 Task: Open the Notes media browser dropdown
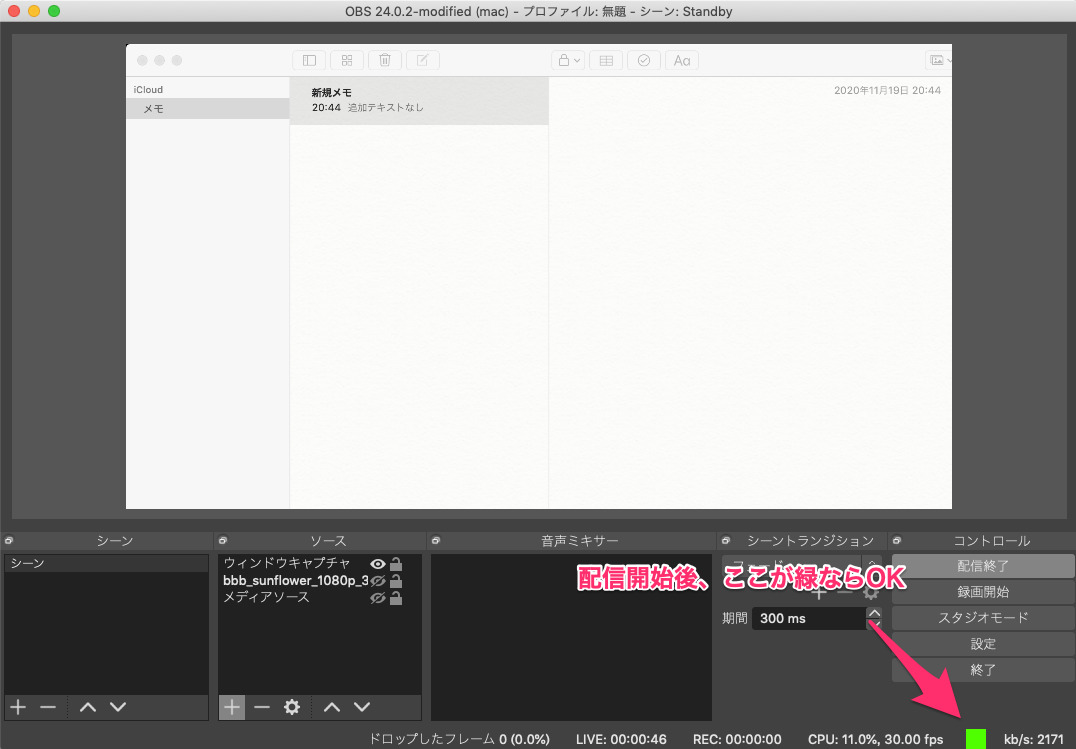coord(938,60)
